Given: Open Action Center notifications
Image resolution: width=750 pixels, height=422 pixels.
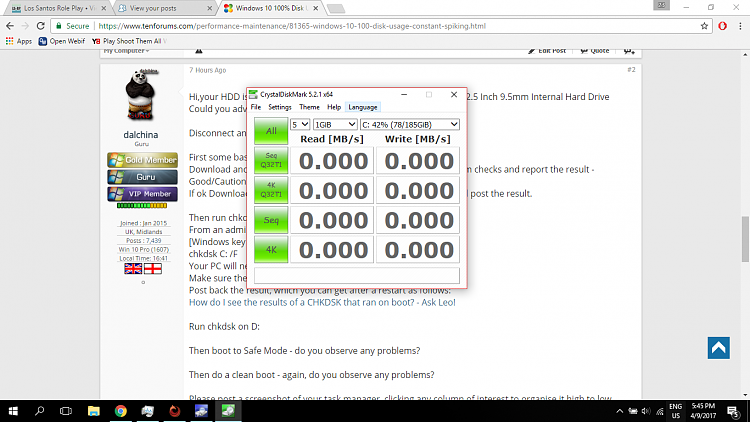Looking at the screenshot, I should (733, 411).
